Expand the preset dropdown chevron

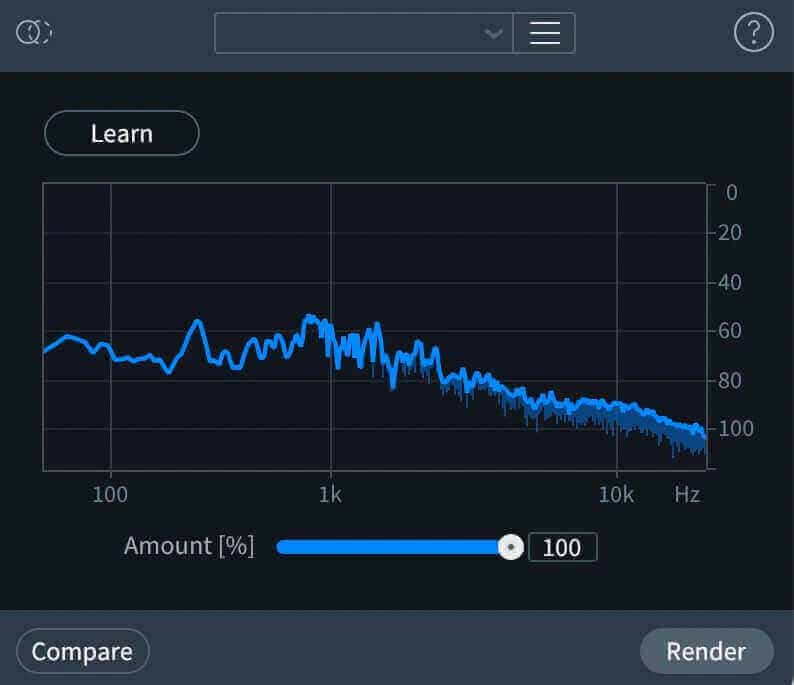[493, 33]
